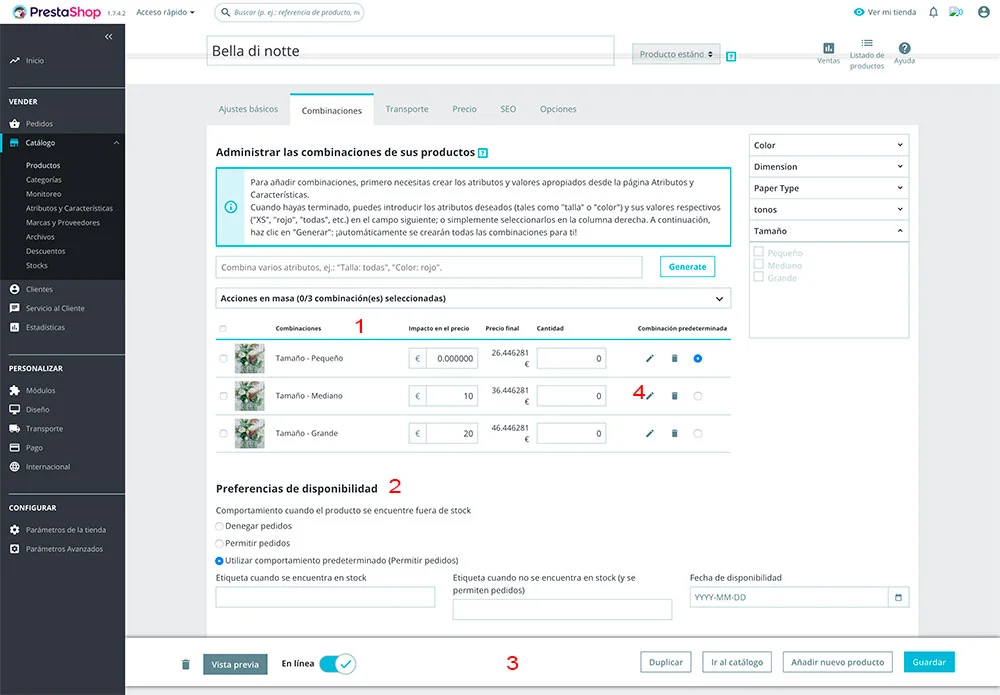This screenshot has height=695, width=1000.
Task: Set Tamaño - Mediano as default combination
Action: (x=698, y=396)
